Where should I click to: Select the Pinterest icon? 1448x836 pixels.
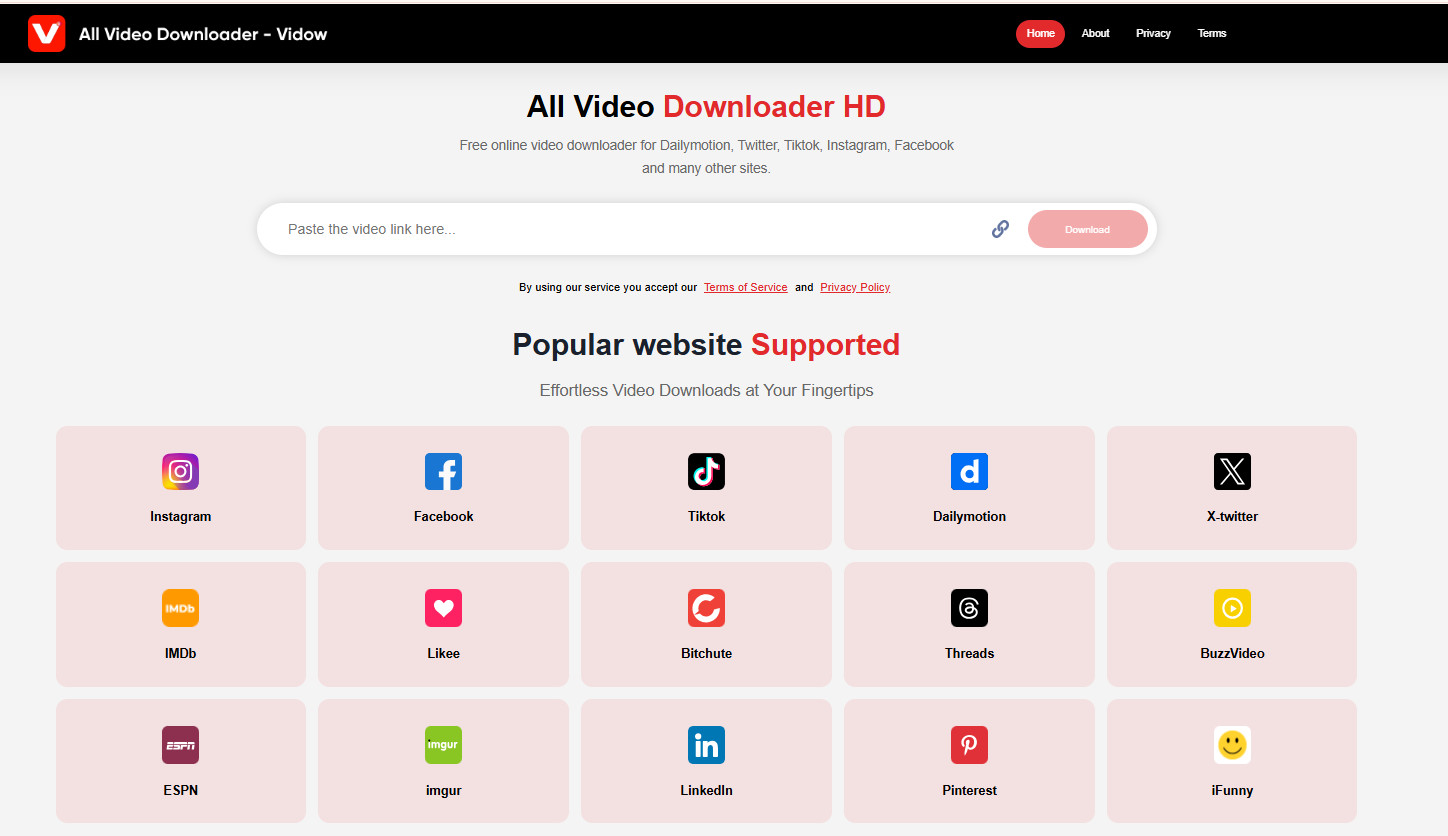[969, 745]
